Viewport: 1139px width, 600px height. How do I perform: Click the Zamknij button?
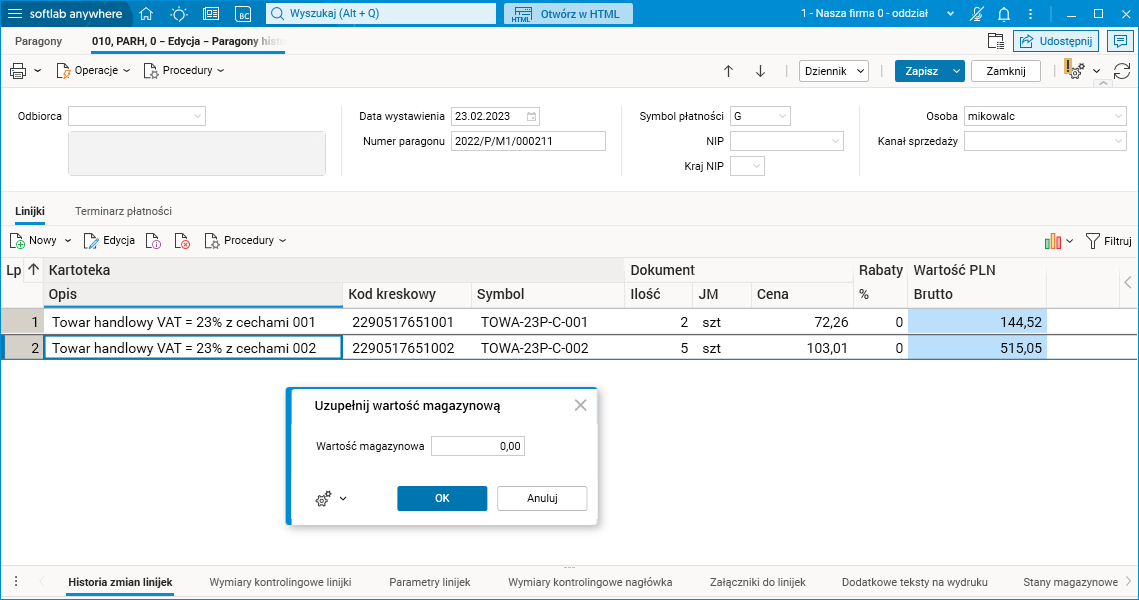(1006, 71)
